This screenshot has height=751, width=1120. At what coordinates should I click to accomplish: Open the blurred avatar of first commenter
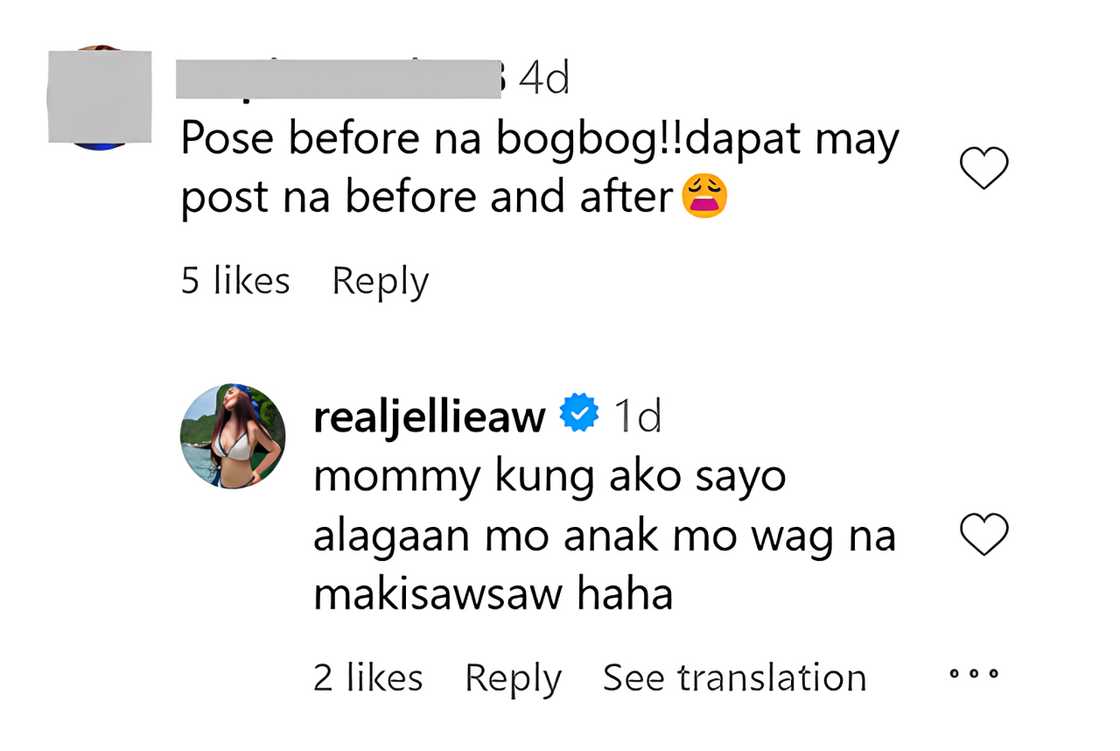99,97
